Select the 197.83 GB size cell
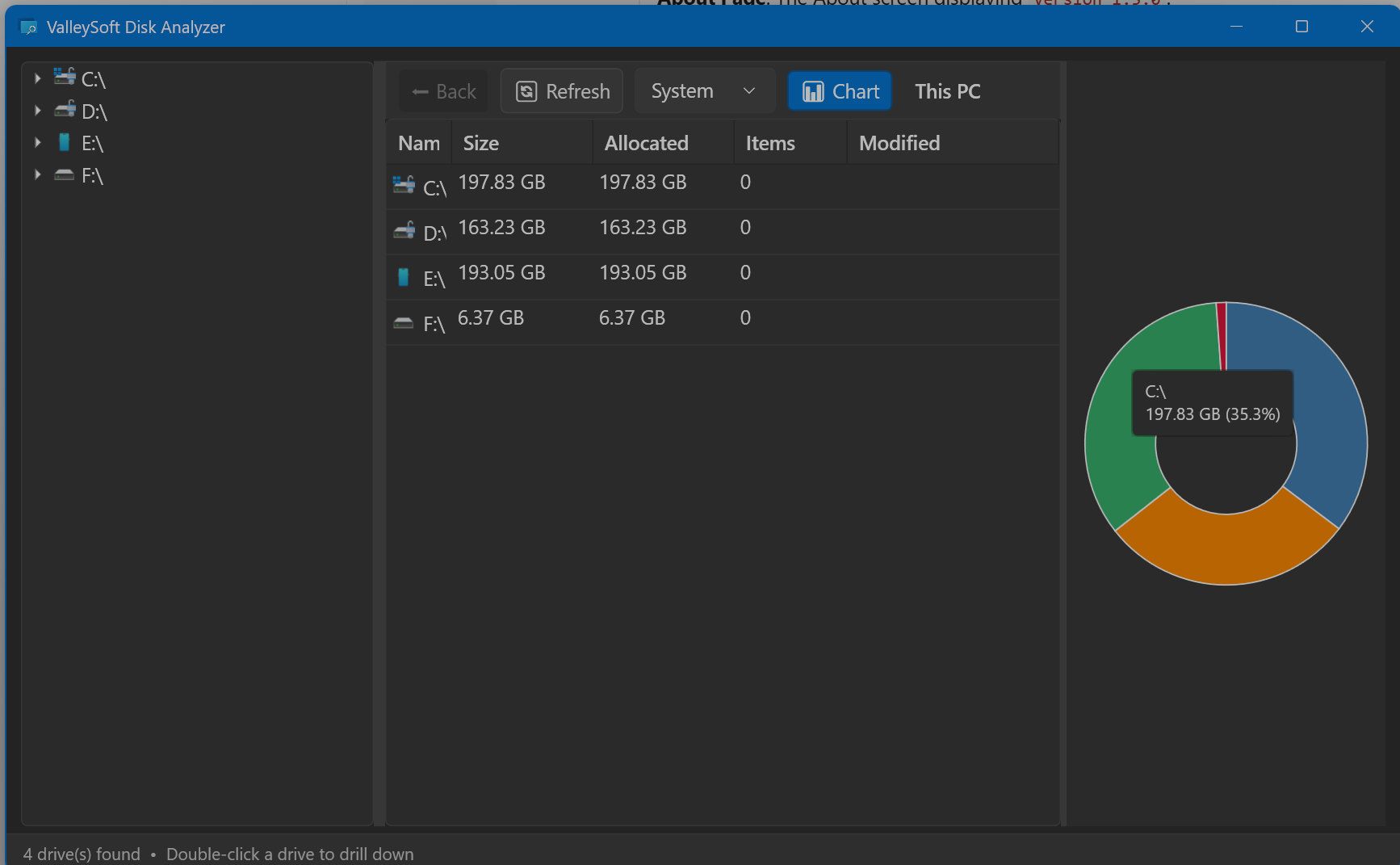 click(x=501, y=183)
